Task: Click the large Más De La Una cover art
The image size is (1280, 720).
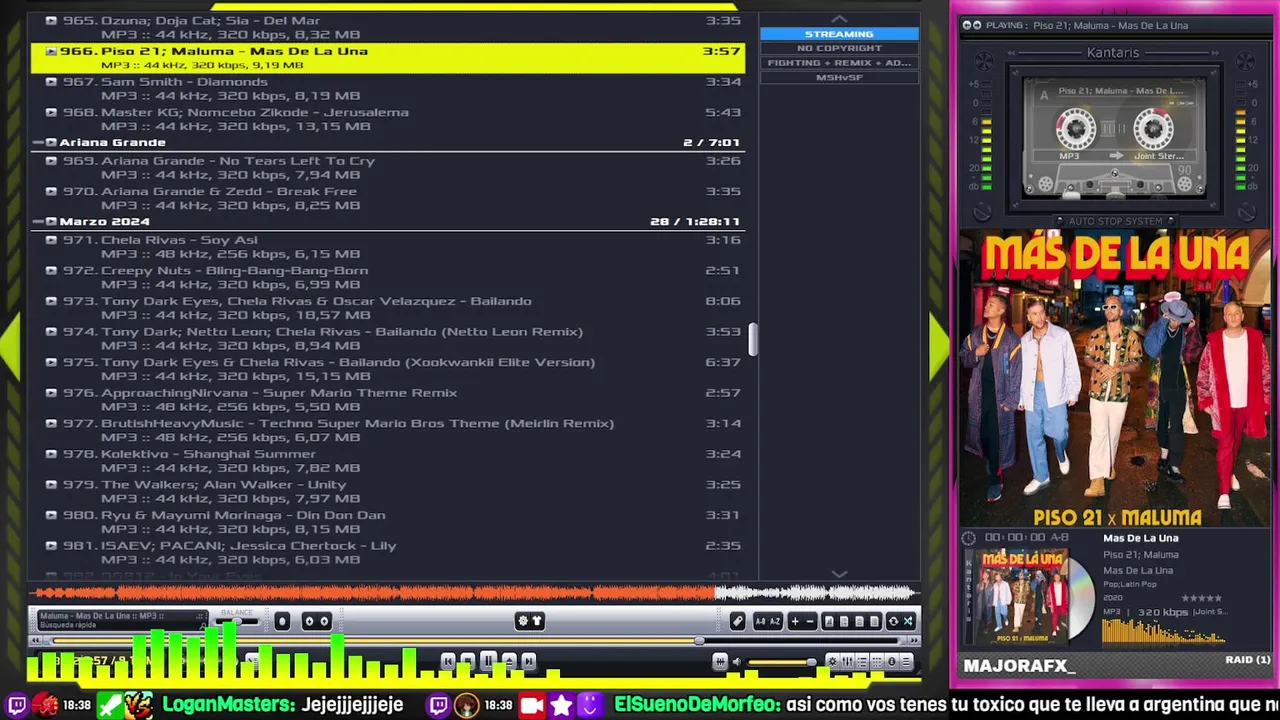Action: pos(1115,378)
